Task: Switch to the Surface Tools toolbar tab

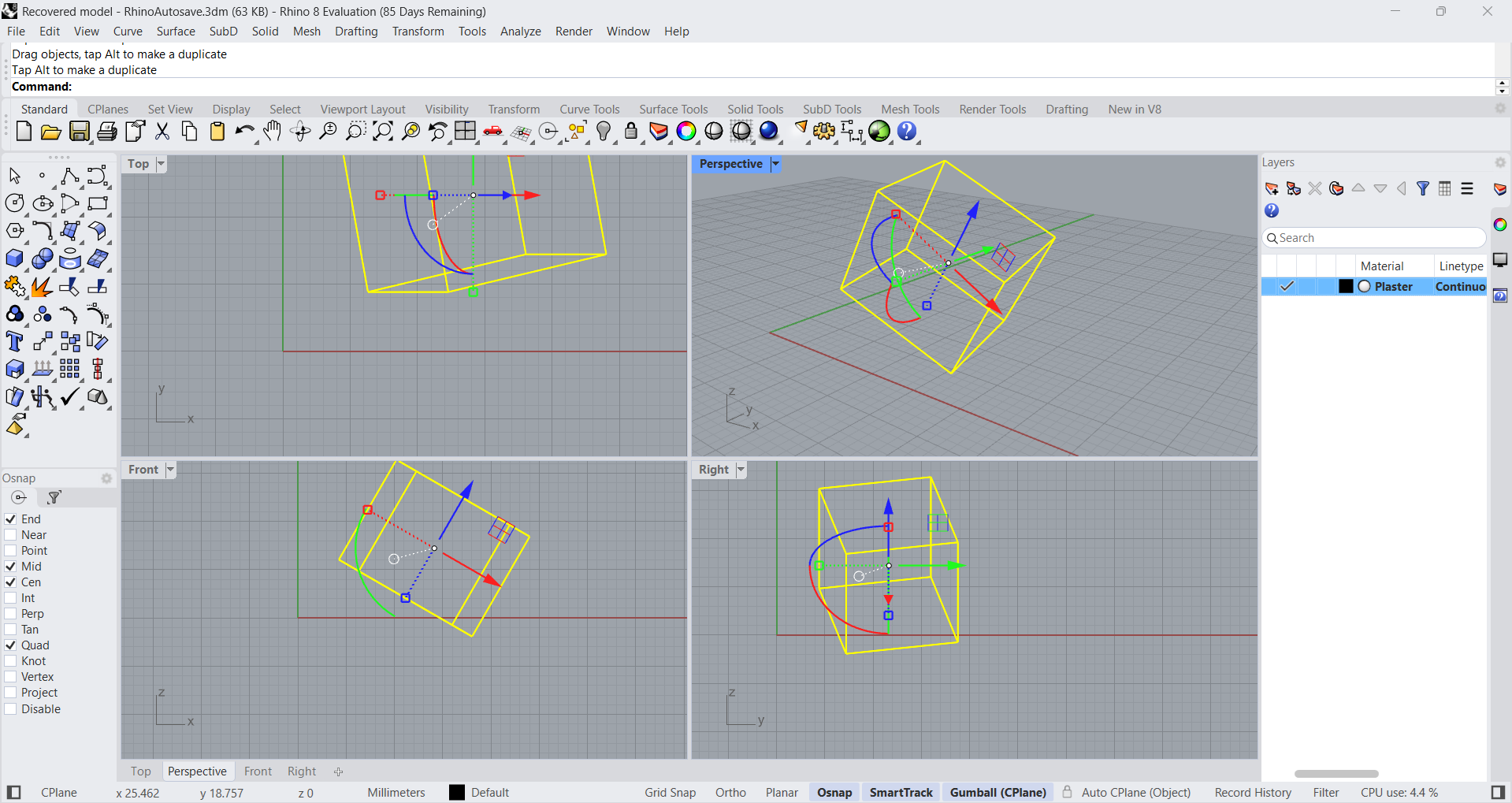Action: pyautogui.click(x=673, y=110)
